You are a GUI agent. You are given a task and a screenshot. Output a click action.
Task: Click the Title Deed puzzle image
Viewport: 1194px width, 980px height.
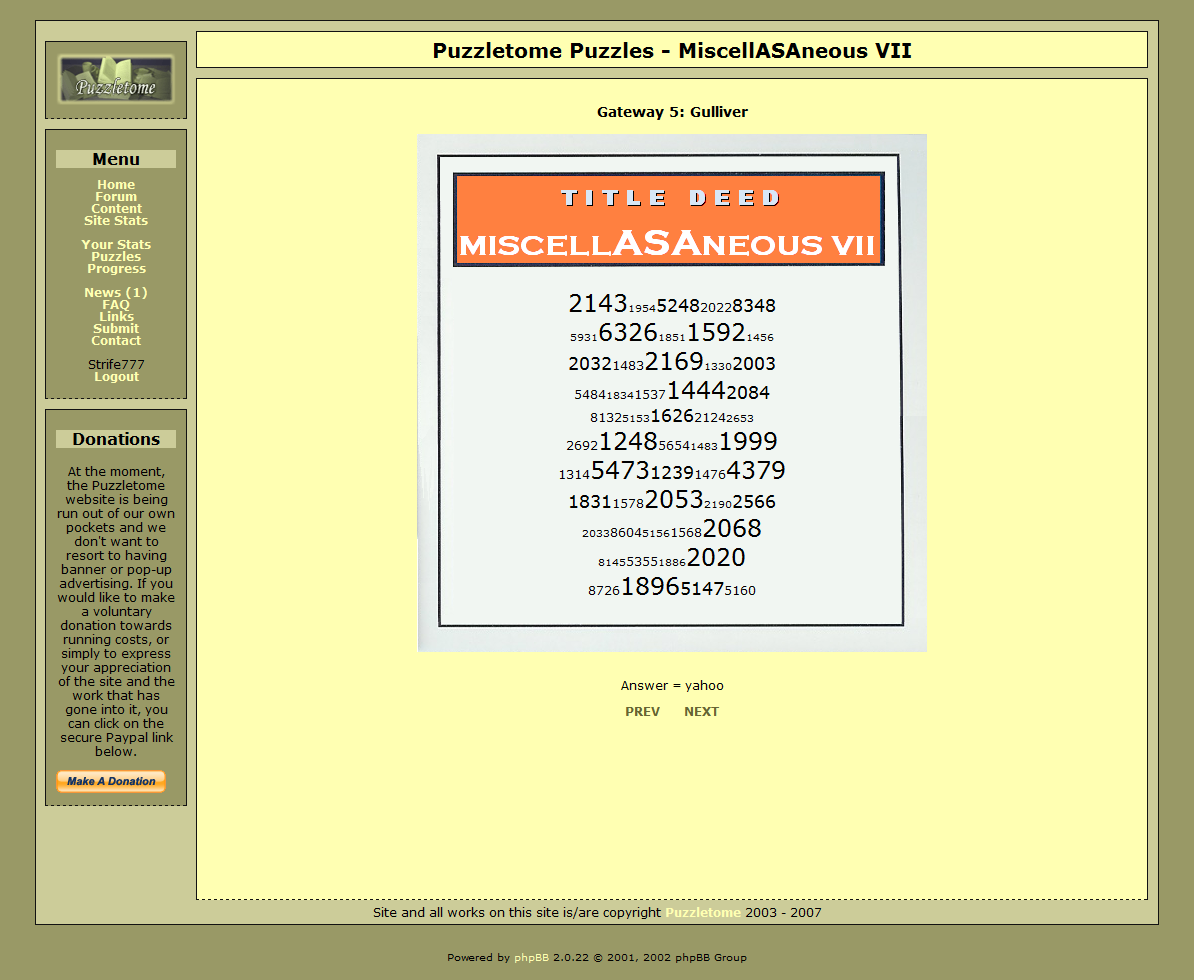672,392
